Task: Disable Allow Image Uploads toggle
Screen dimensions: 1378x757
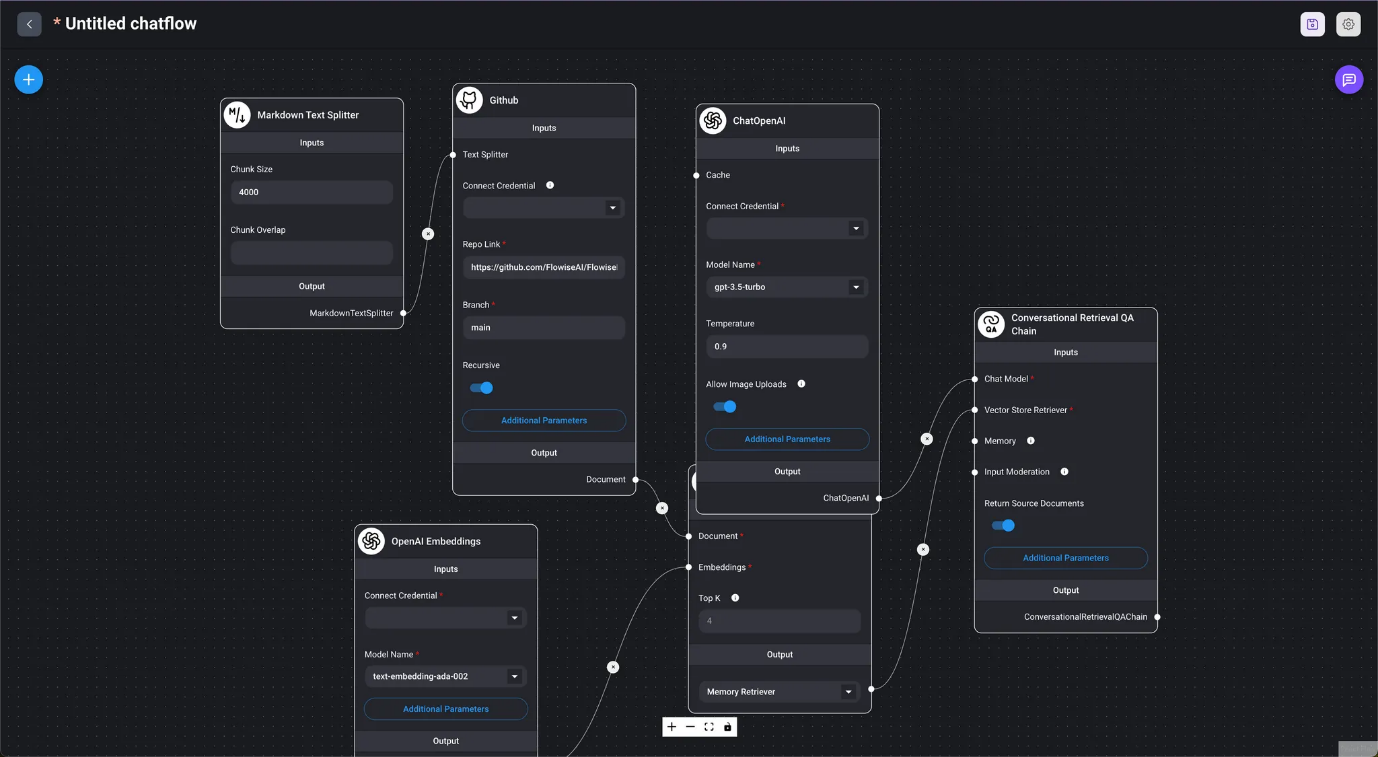Action: (725, 407)
